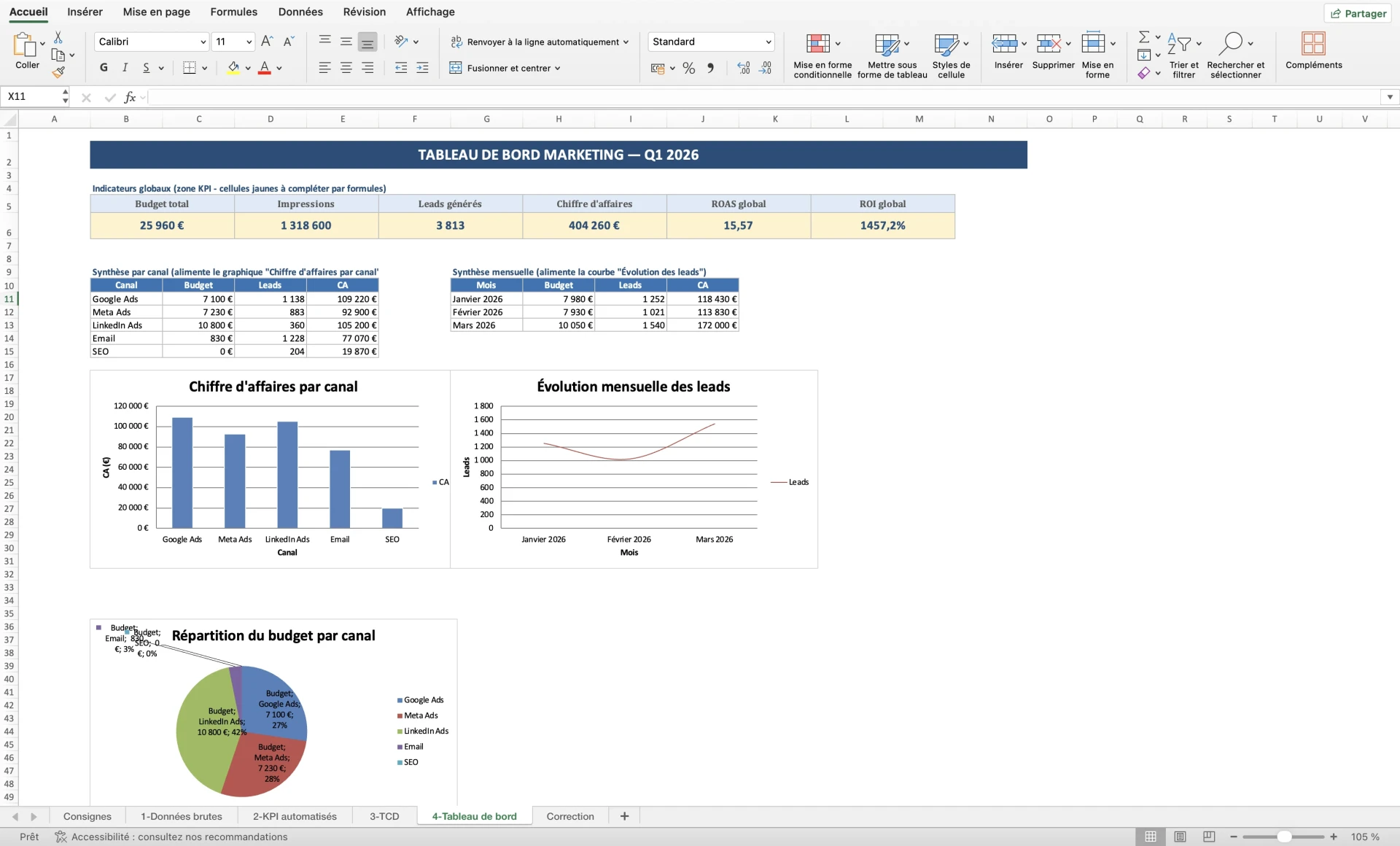Click the increase indent icon

click(422, 68)
